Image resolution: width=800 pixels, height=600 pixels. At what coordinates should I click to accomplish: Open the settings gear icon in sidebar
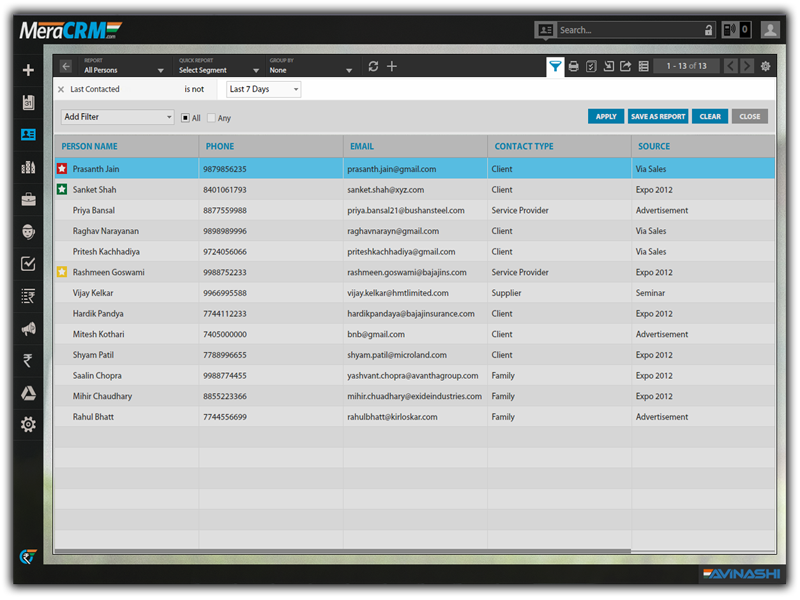tap(28, 424)
